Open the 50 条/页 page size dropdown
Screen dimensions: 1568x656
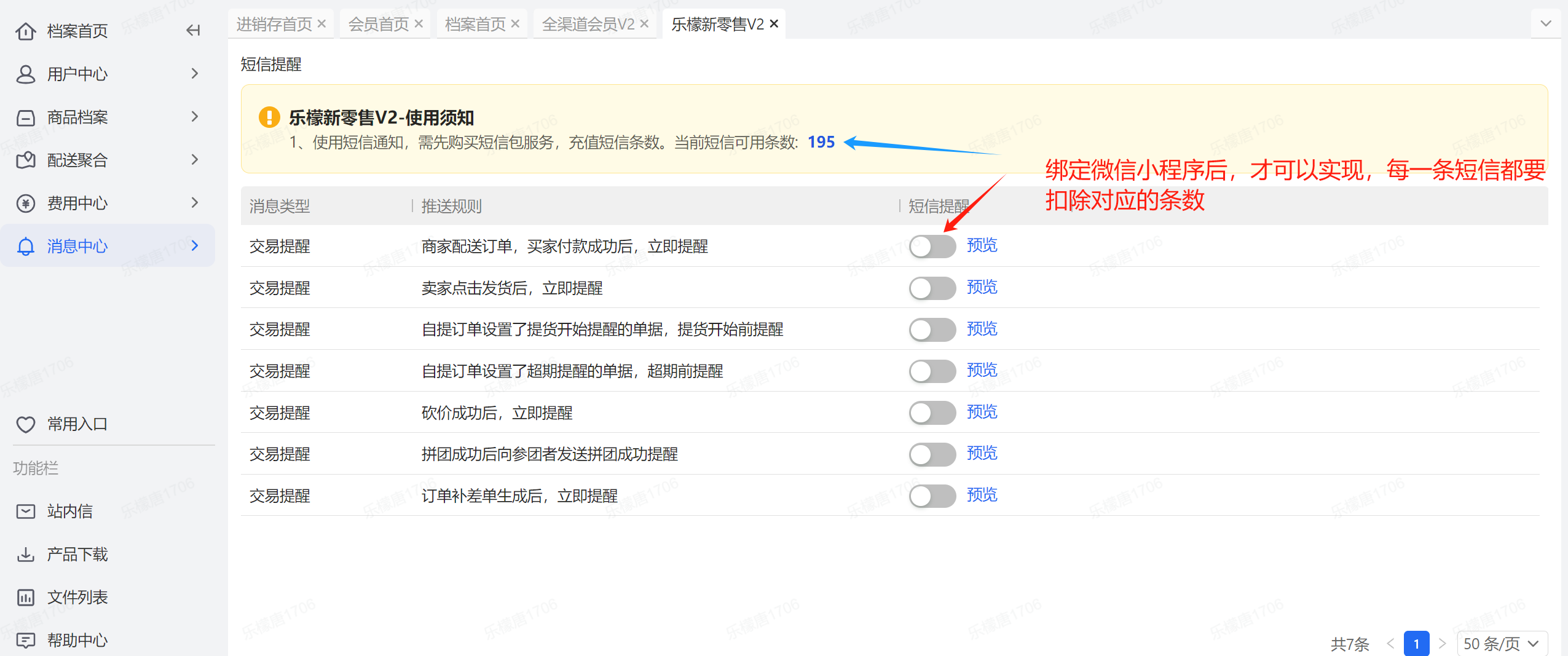[1502, 644]
